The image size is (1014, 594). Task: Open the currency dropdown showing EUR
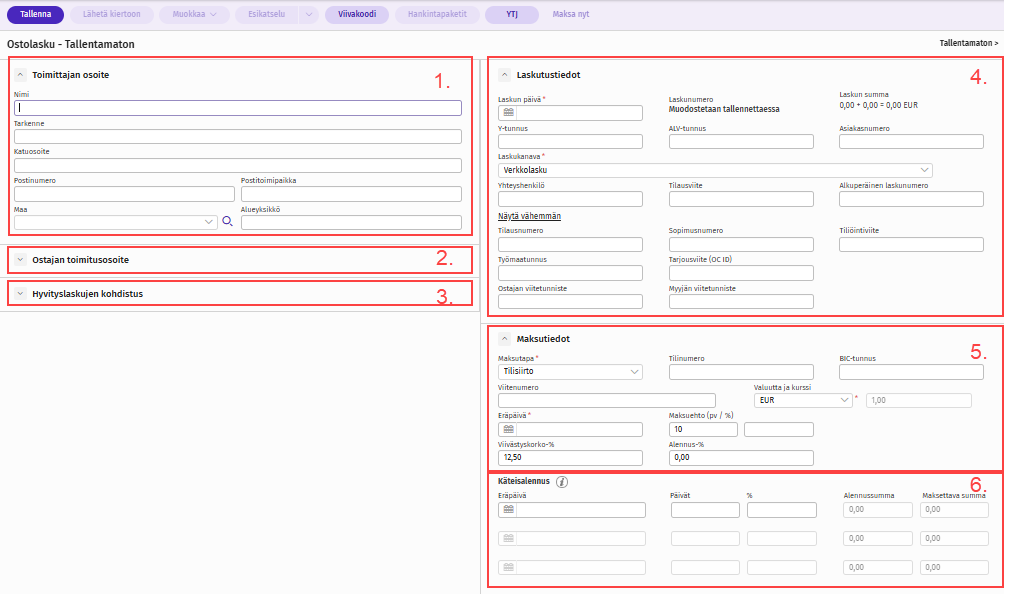click(803, 401)
